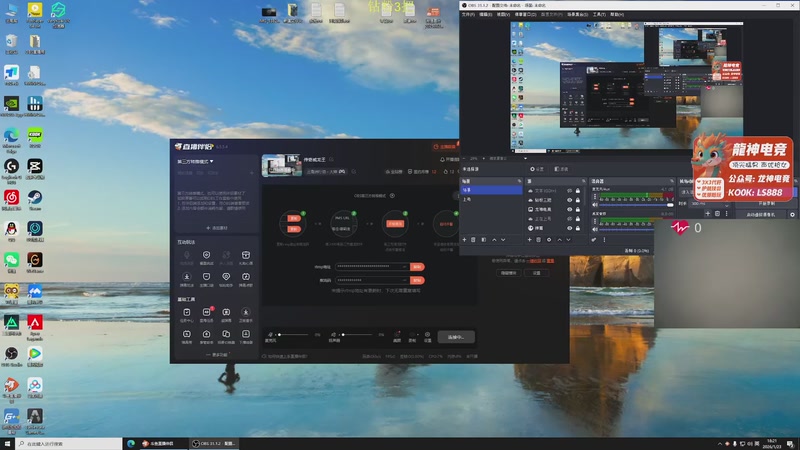Open 文件(F) menu in OBS
800x450 pixels.
click(468, 14)
